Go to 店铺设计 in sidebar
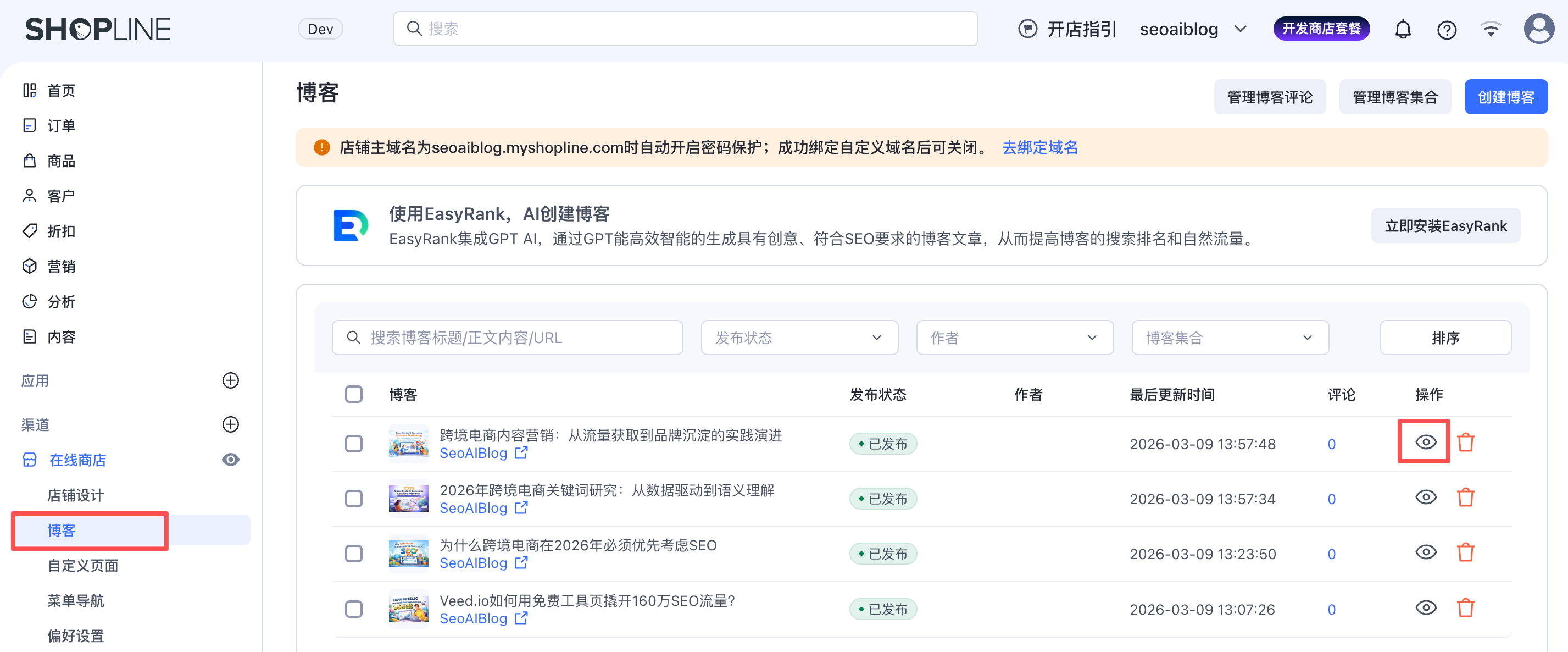Screen dimensions: 1568x652 point(76,495)
